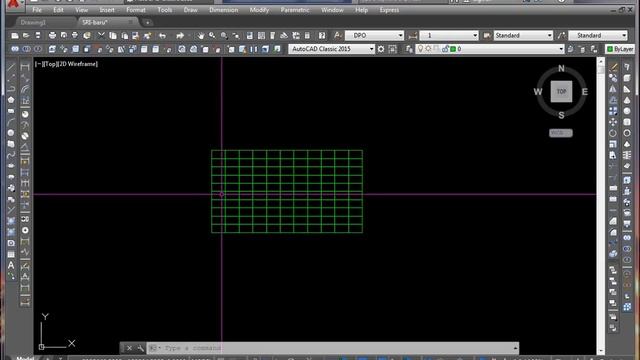Toggle layer 0 lock padlock icon

coord(445,49)
